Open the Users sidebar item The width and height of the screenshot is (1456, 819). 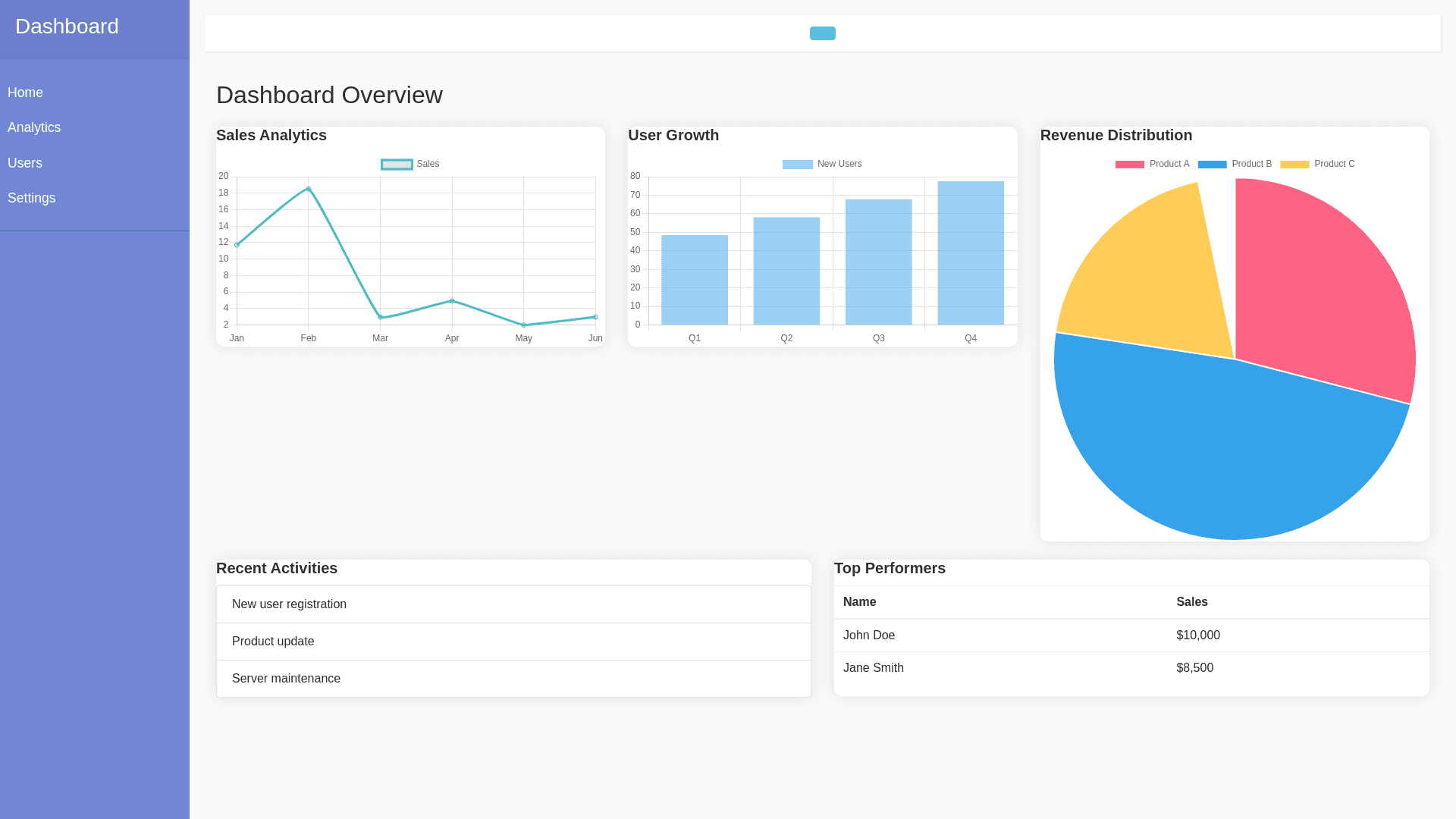(x=25, y=163)
